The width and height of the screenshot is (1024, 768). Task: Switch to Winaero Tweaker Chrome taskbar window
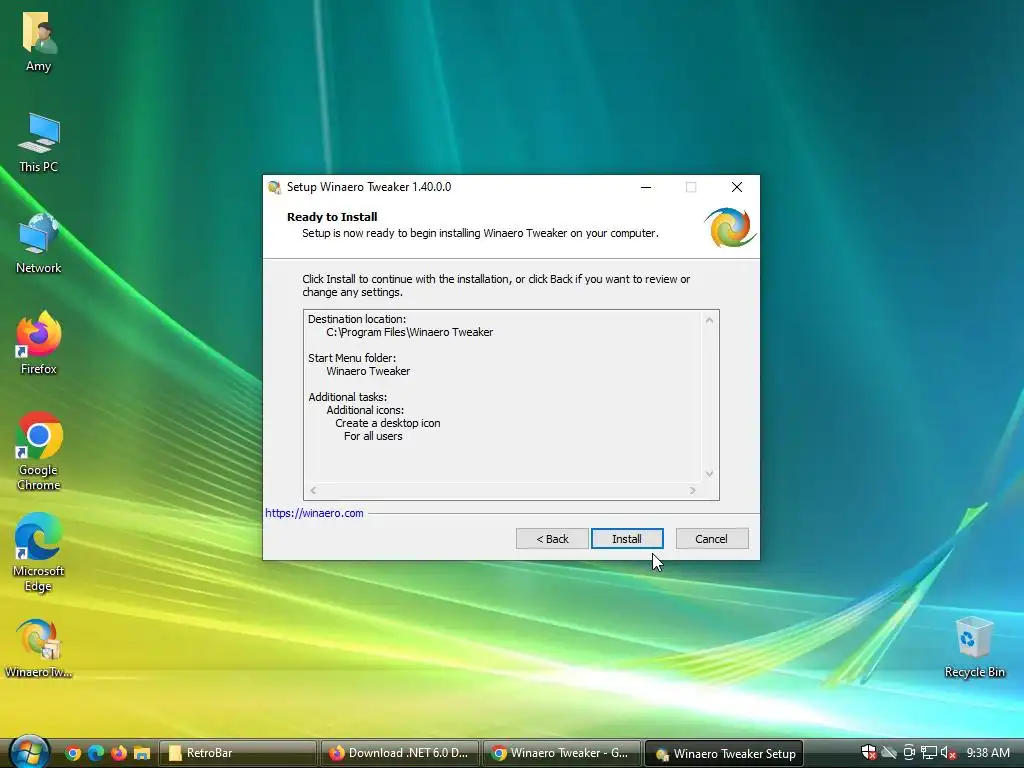562,753
